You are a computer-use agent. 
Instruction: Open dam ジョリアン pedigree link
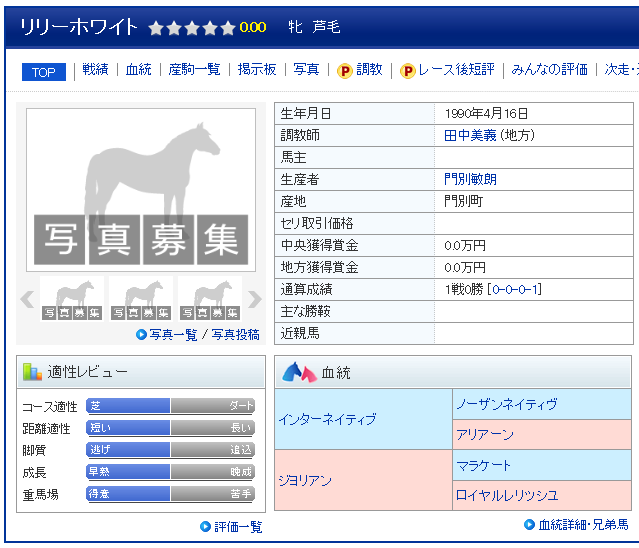point(305,481)
